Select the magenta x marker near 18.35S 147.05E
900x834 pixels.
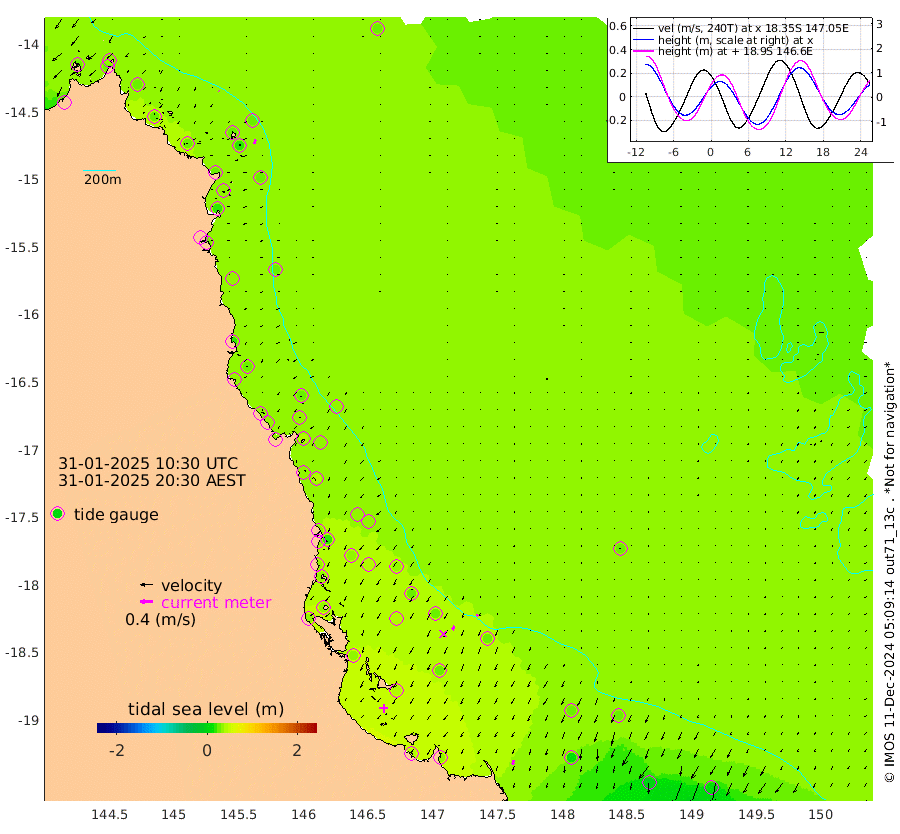pos(443,634)
